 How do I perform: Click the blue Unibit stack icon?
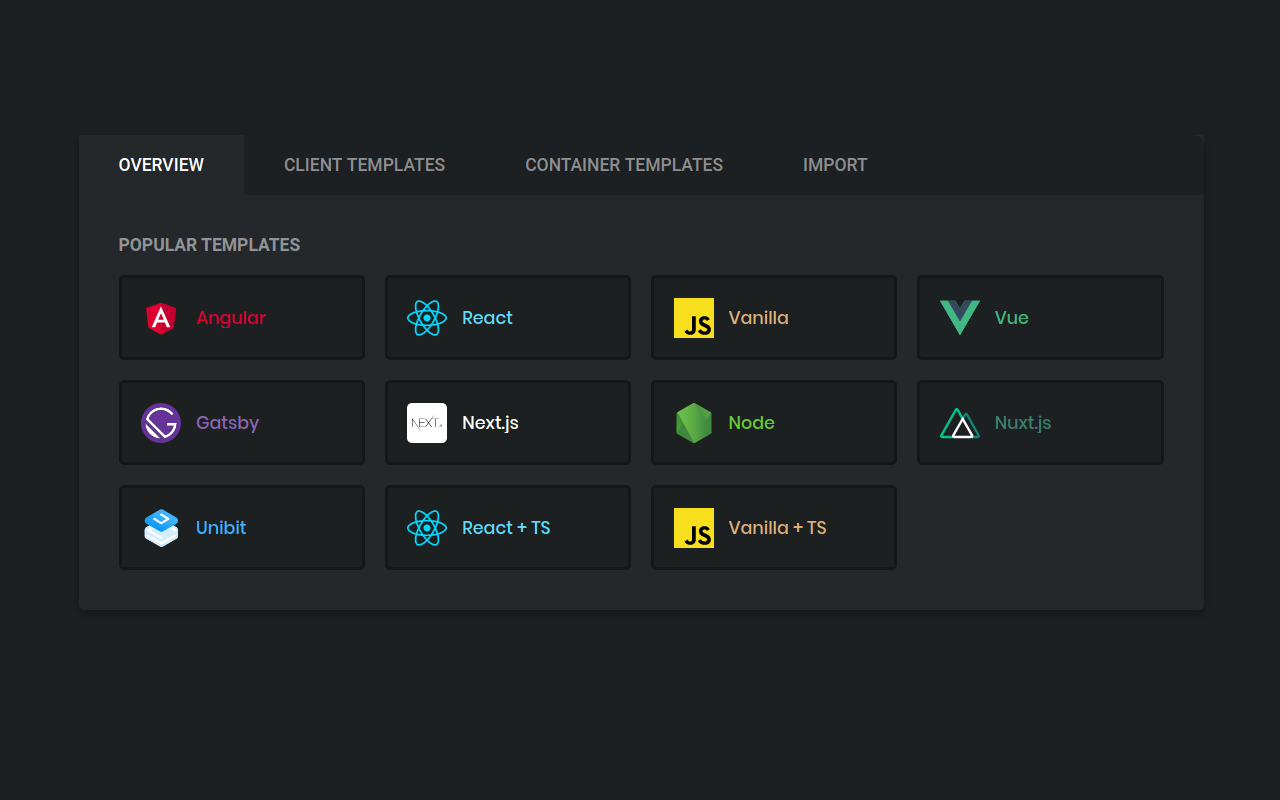point(161,528)
